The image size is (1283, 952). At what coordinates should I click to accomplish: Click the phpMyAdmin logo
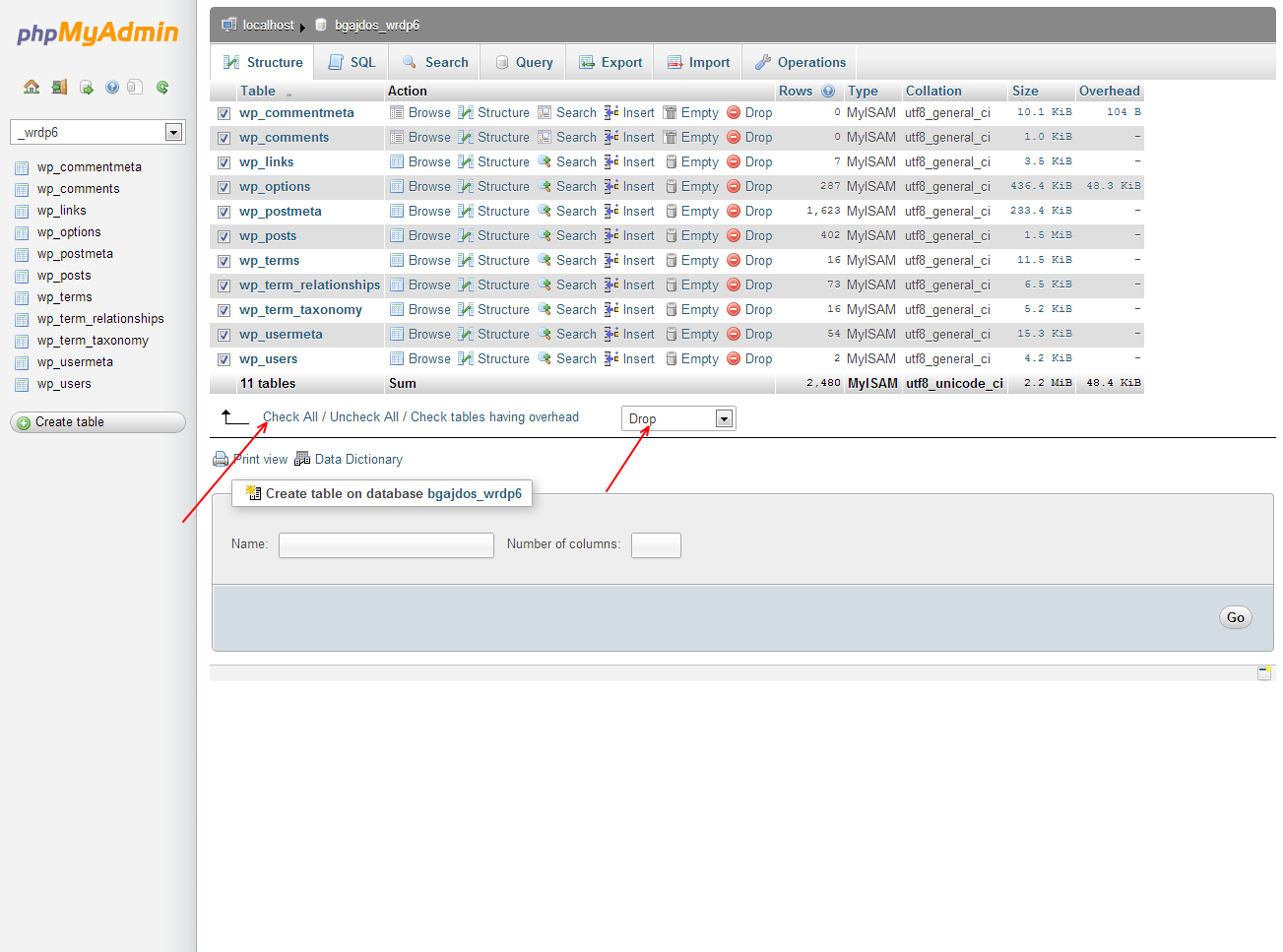97,33
